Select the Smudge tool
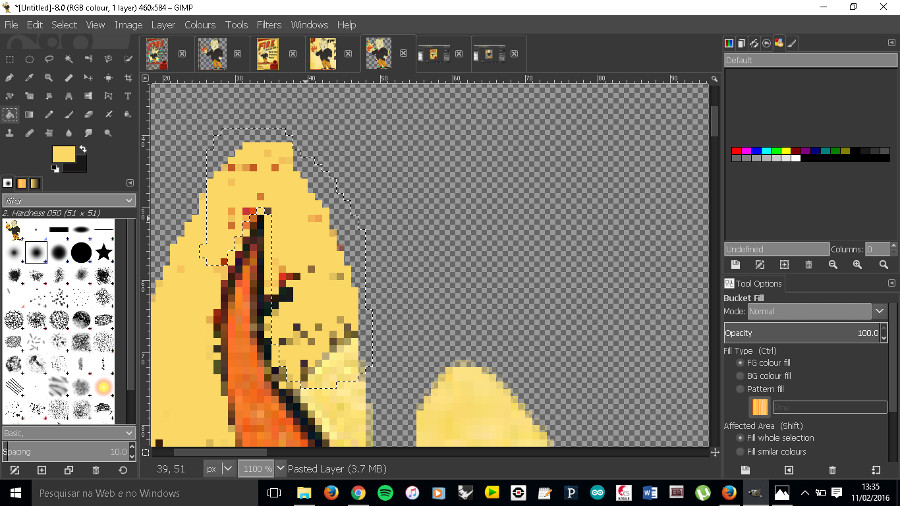This screenshot has height=506, width=900. pos(88,133)
